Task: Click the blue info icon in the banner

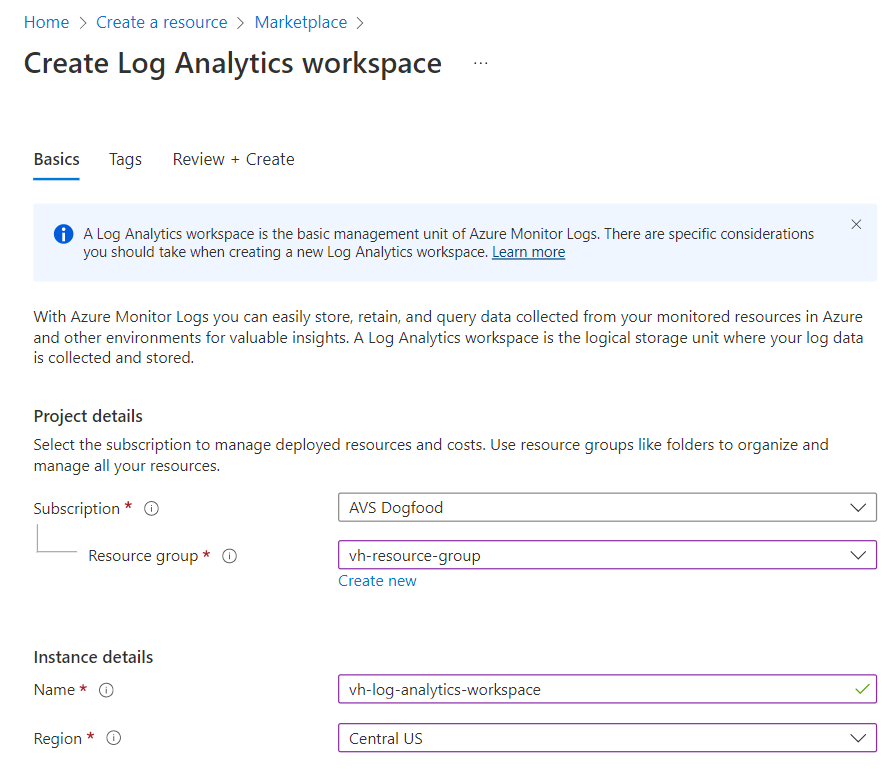Action: 63,234
